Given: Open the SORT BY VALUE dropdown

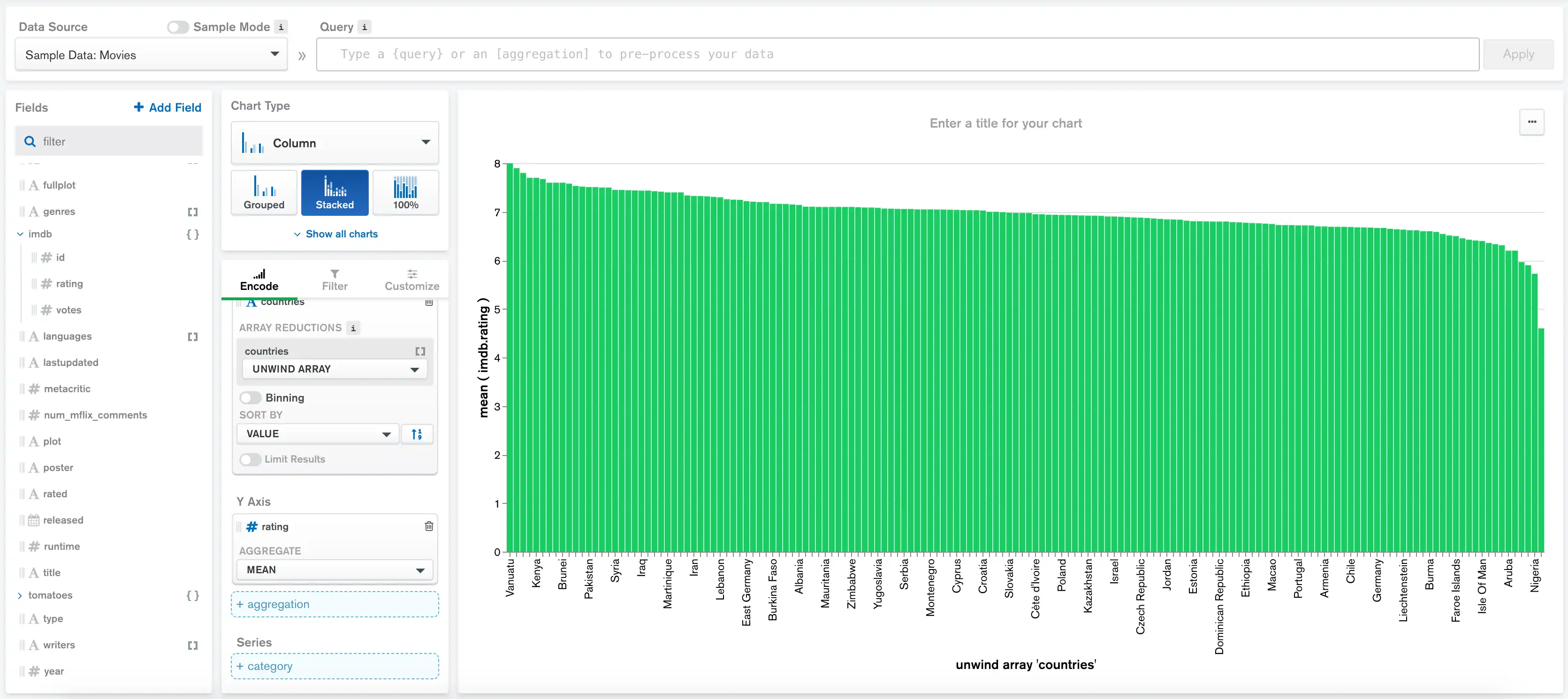Looking at the screenshot, I should 315,433.
